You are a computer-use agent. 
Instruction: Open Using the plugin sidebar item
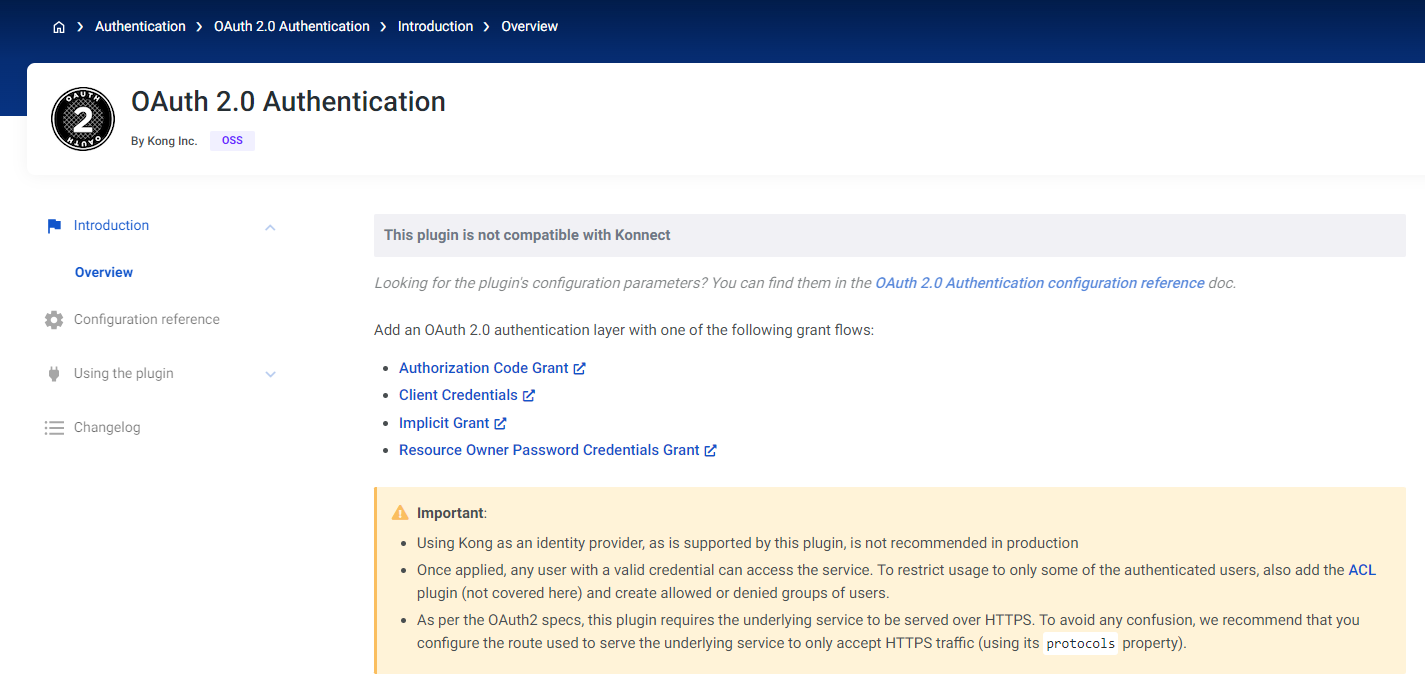(x=124, y=374)
